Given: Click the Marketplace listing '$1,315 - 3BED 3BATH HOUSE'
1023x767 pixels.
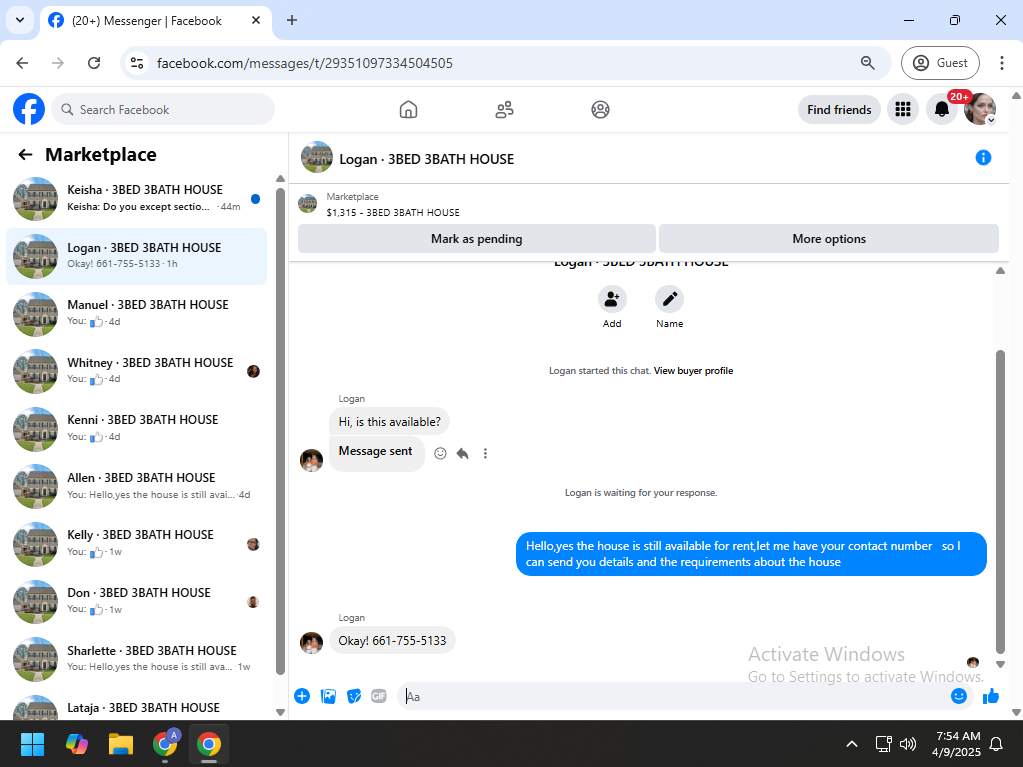Looking at the screenshot, I should tap(393, 213).
